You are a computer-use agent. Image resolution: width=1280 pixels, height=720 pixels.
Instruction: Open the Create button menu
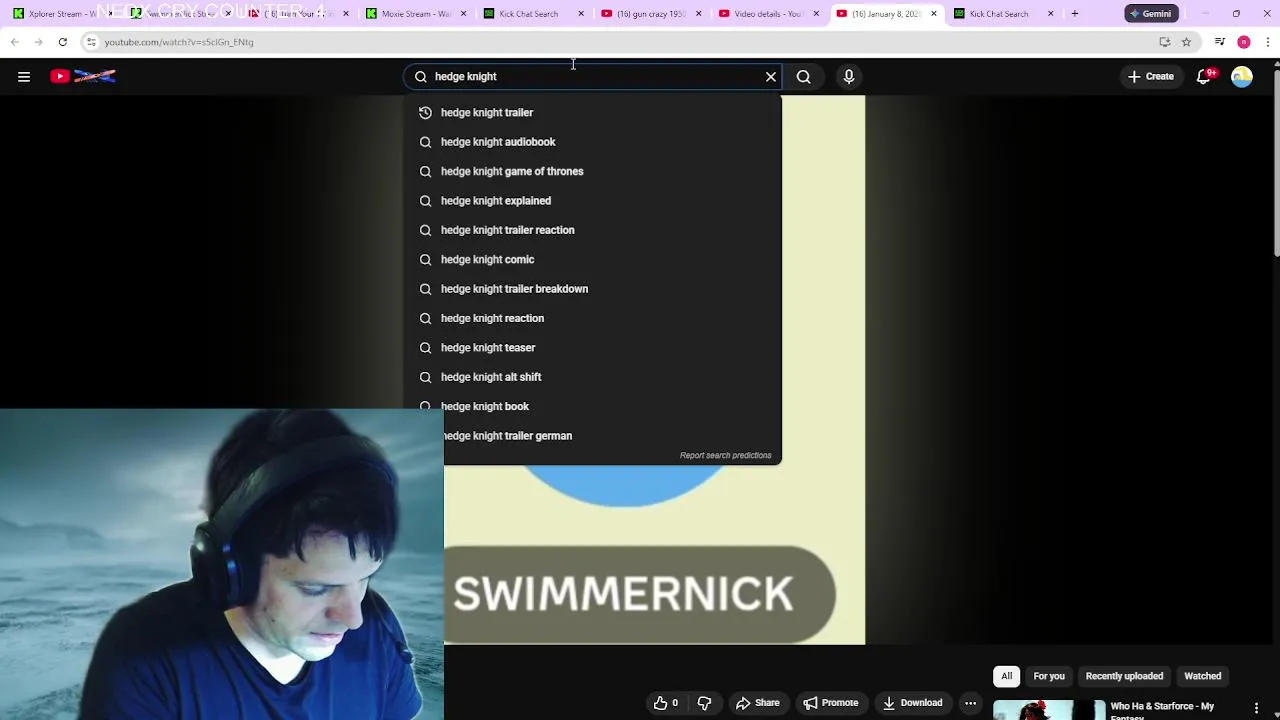1151,76
